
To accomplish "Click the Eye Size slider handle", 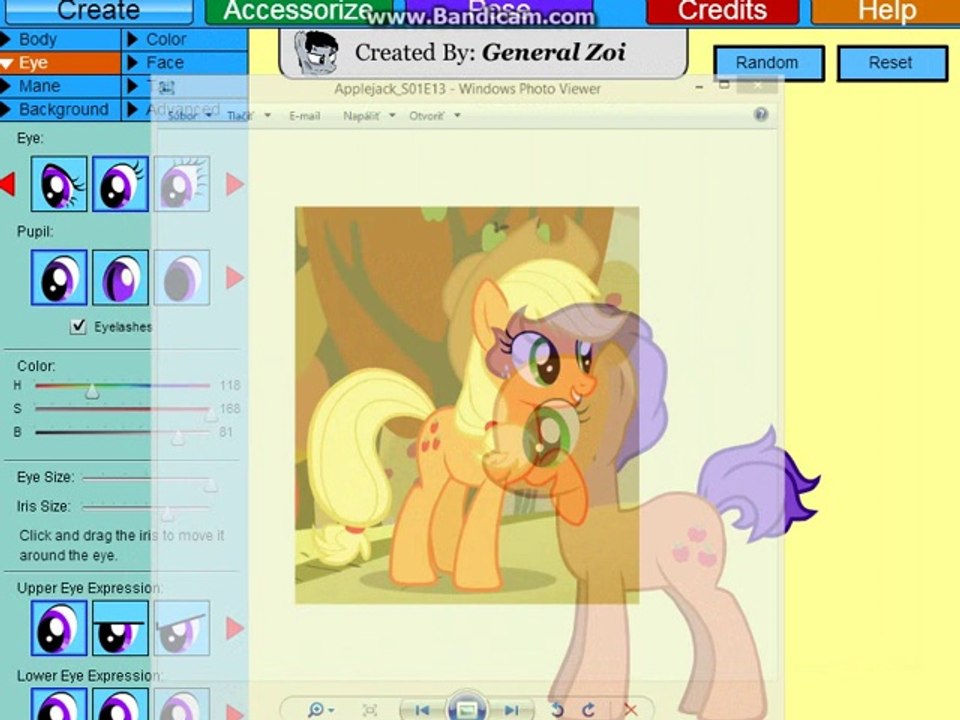I will click(211, 484).
